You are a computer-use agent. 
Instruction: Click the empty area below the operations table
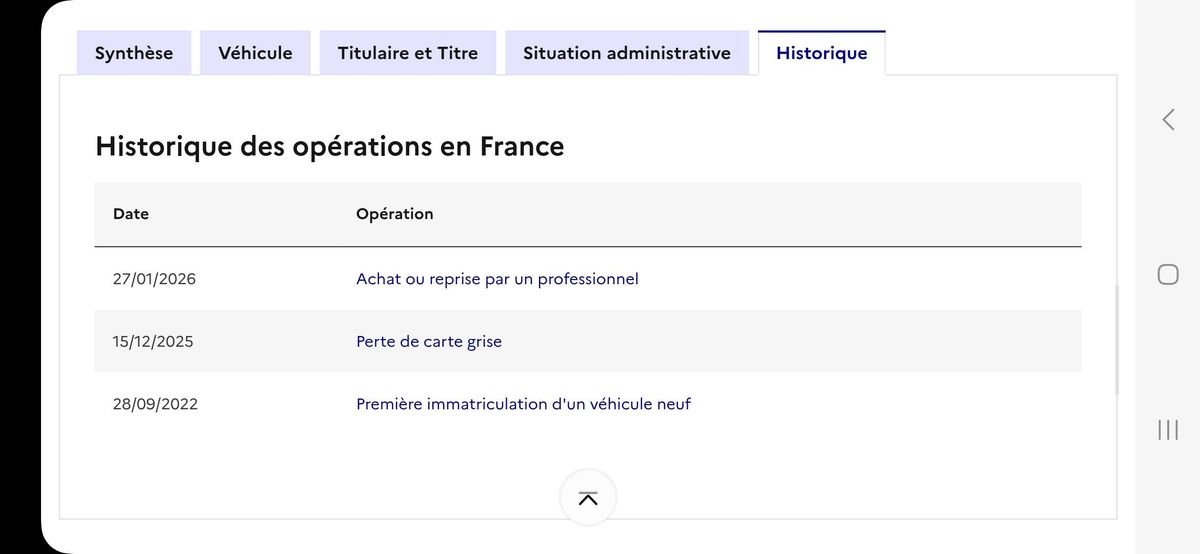(x=330, y=470)
